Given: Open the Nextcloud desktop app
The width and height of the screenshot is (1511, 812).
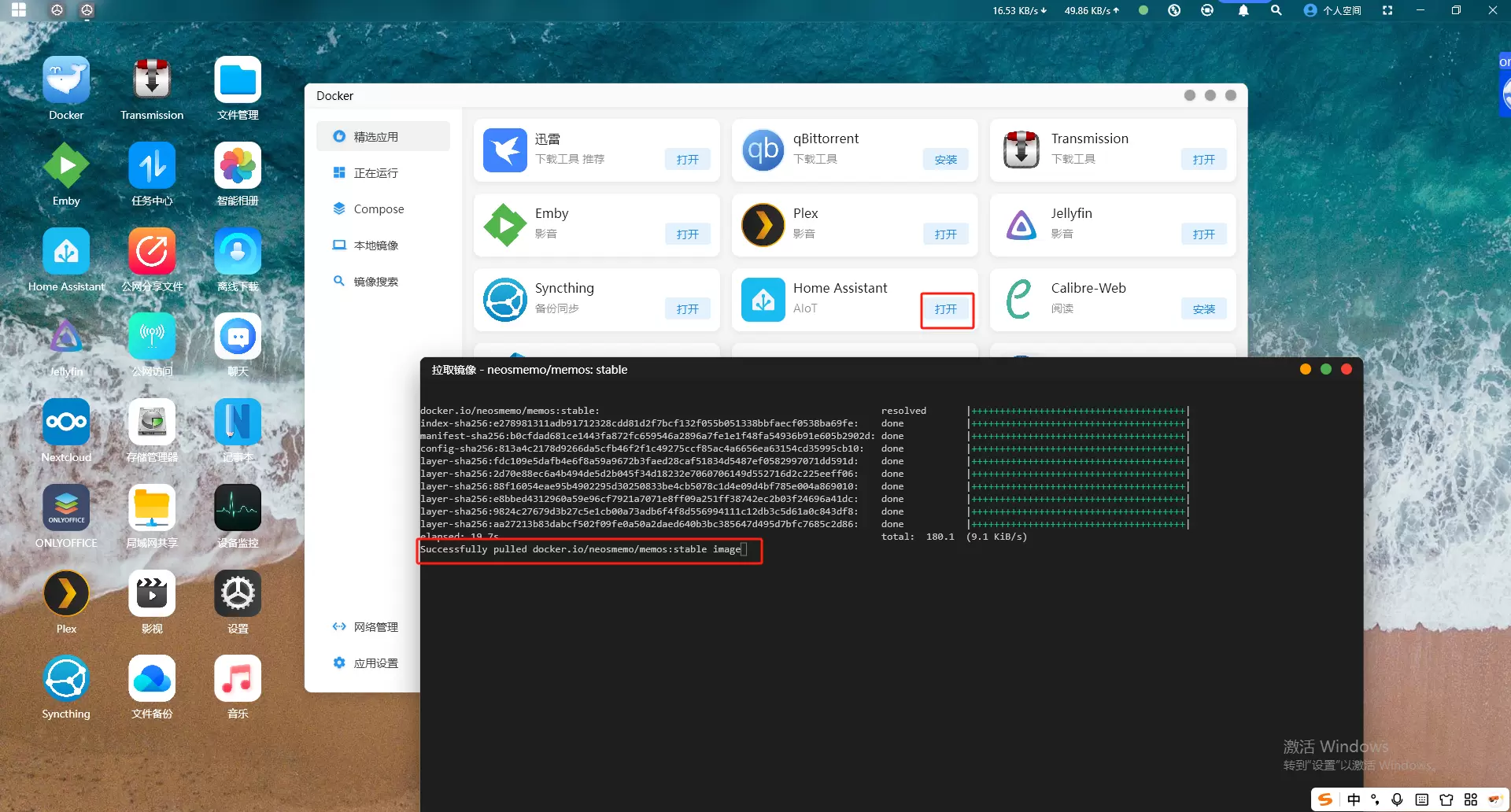Looking at the screenshot, I should tap(66, 423).
